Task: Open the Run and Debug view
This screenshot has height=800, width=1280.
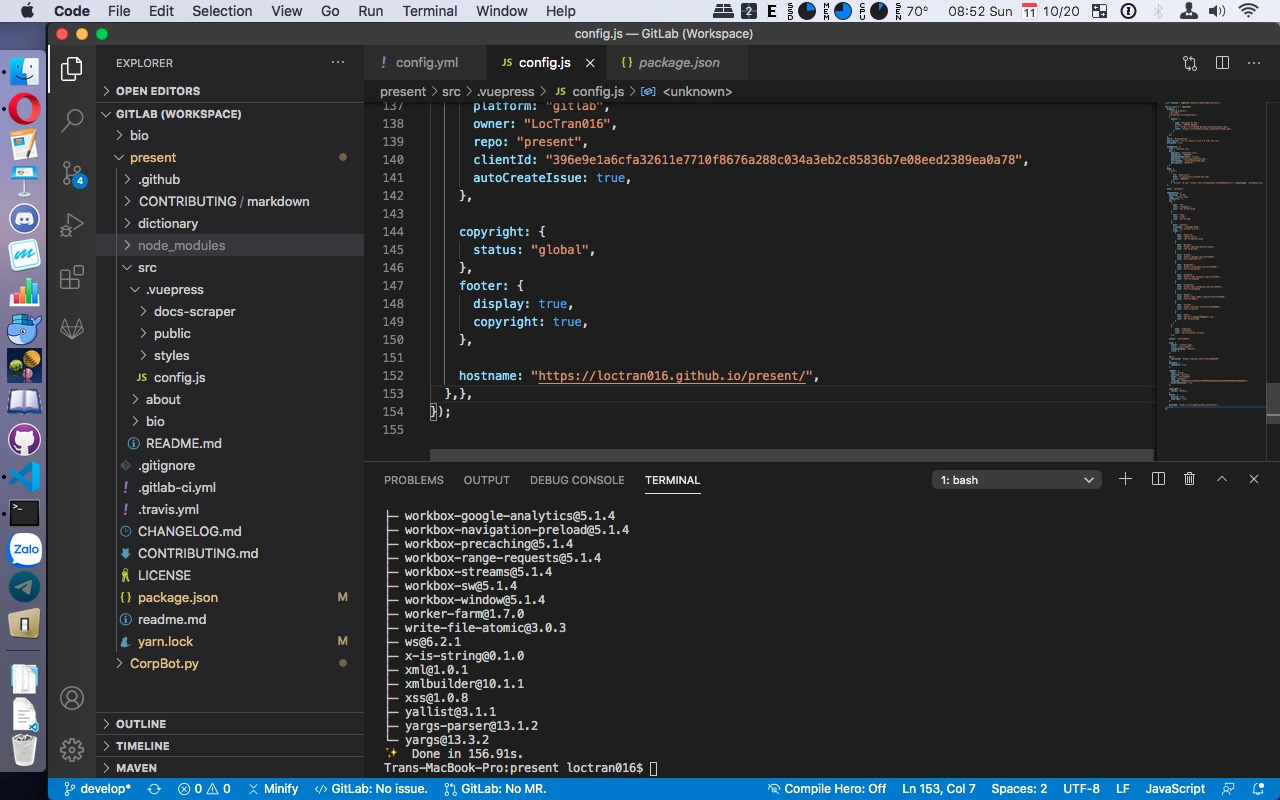Action: 72,225
